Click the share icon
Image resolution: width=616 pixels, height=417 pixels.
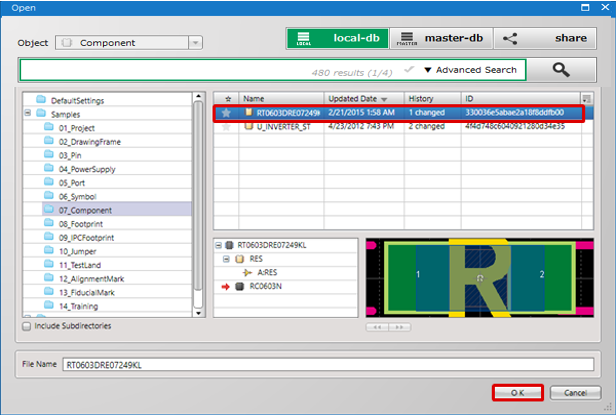[x=510, y=39]
